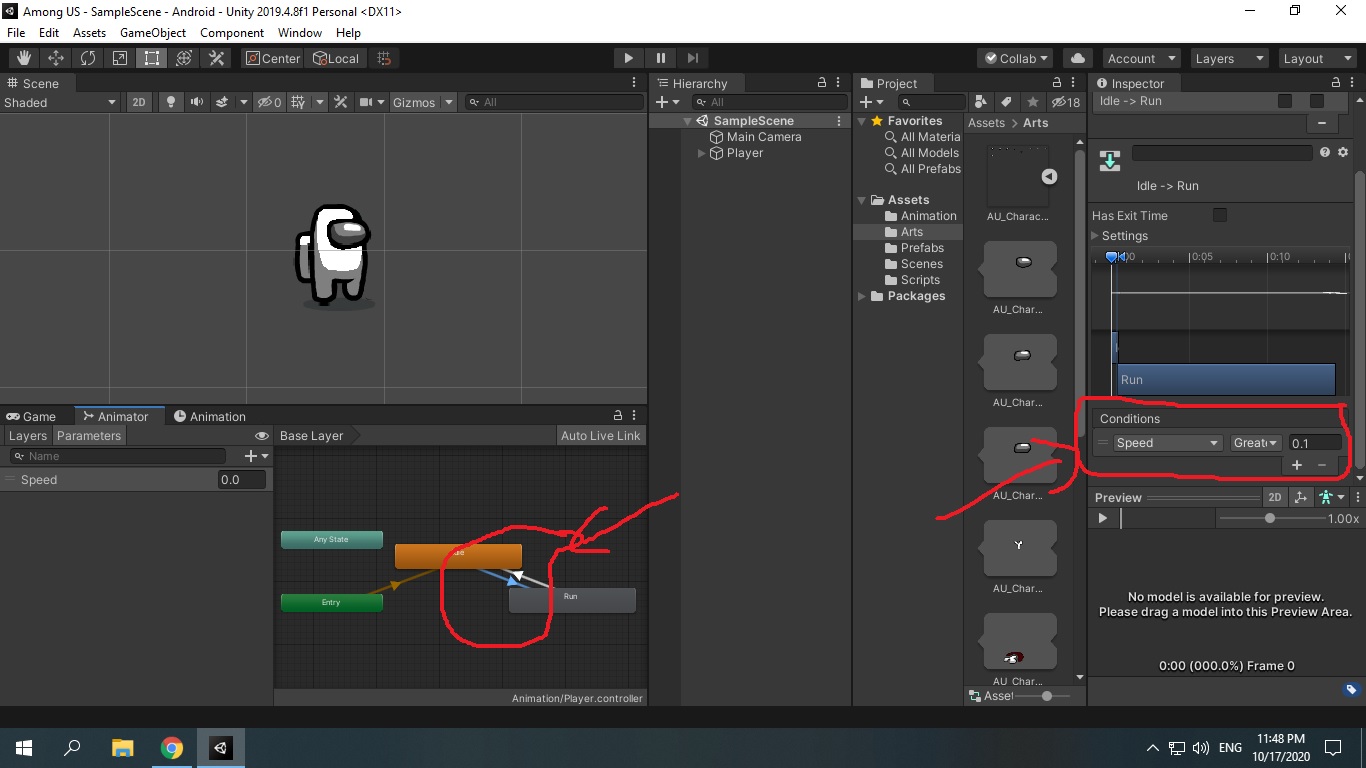Add a new transition condition

click(1297, 465)
